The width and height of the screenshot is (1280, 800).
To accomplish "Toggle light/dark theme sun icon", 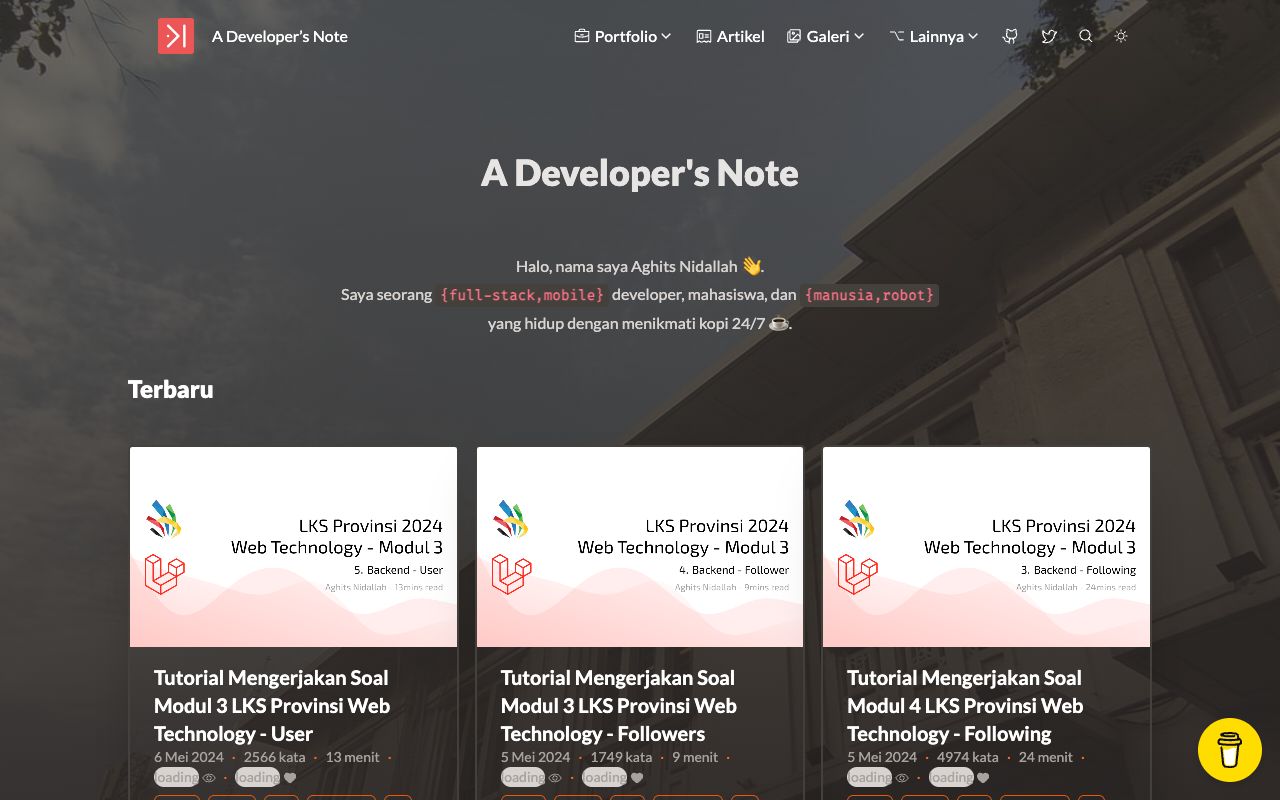I will point(1121,36).
